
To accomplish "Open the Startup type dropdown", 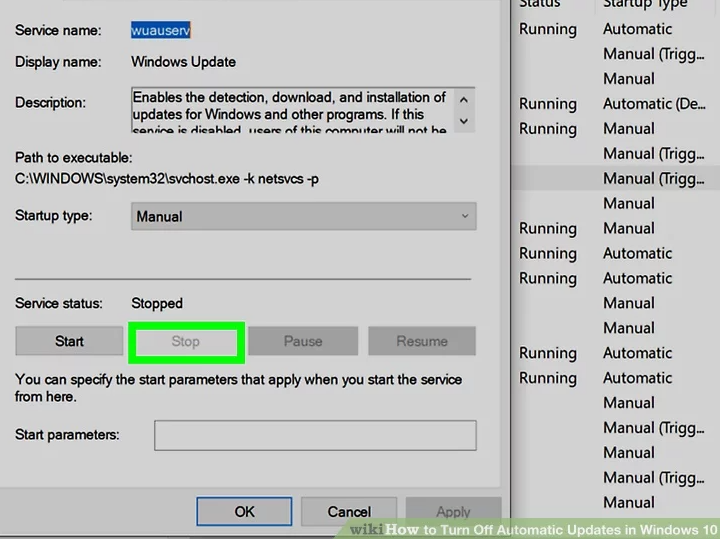I will click(x=303, y=216).
